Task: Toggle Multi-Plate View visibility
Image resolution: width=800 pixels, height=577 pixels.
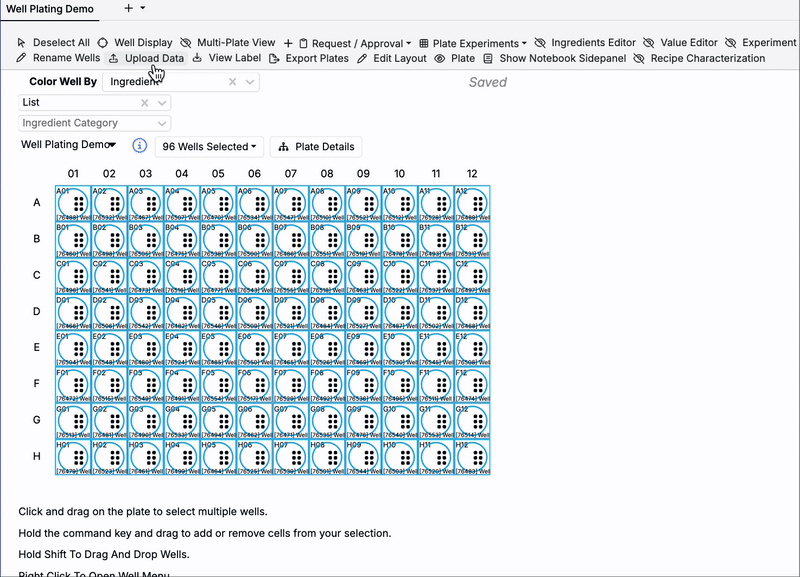Action: tap(228, 43)
